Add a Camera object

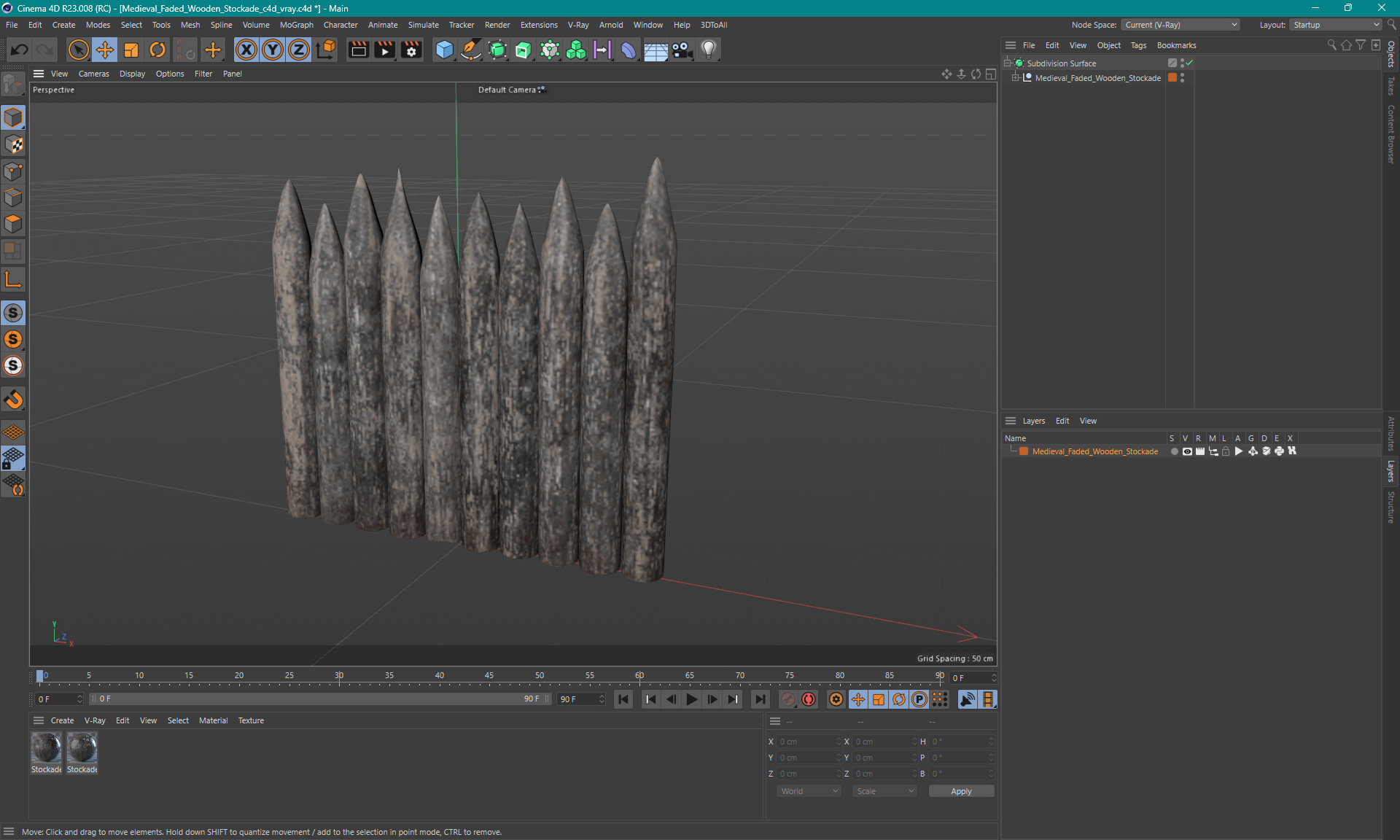click(682, 50)
